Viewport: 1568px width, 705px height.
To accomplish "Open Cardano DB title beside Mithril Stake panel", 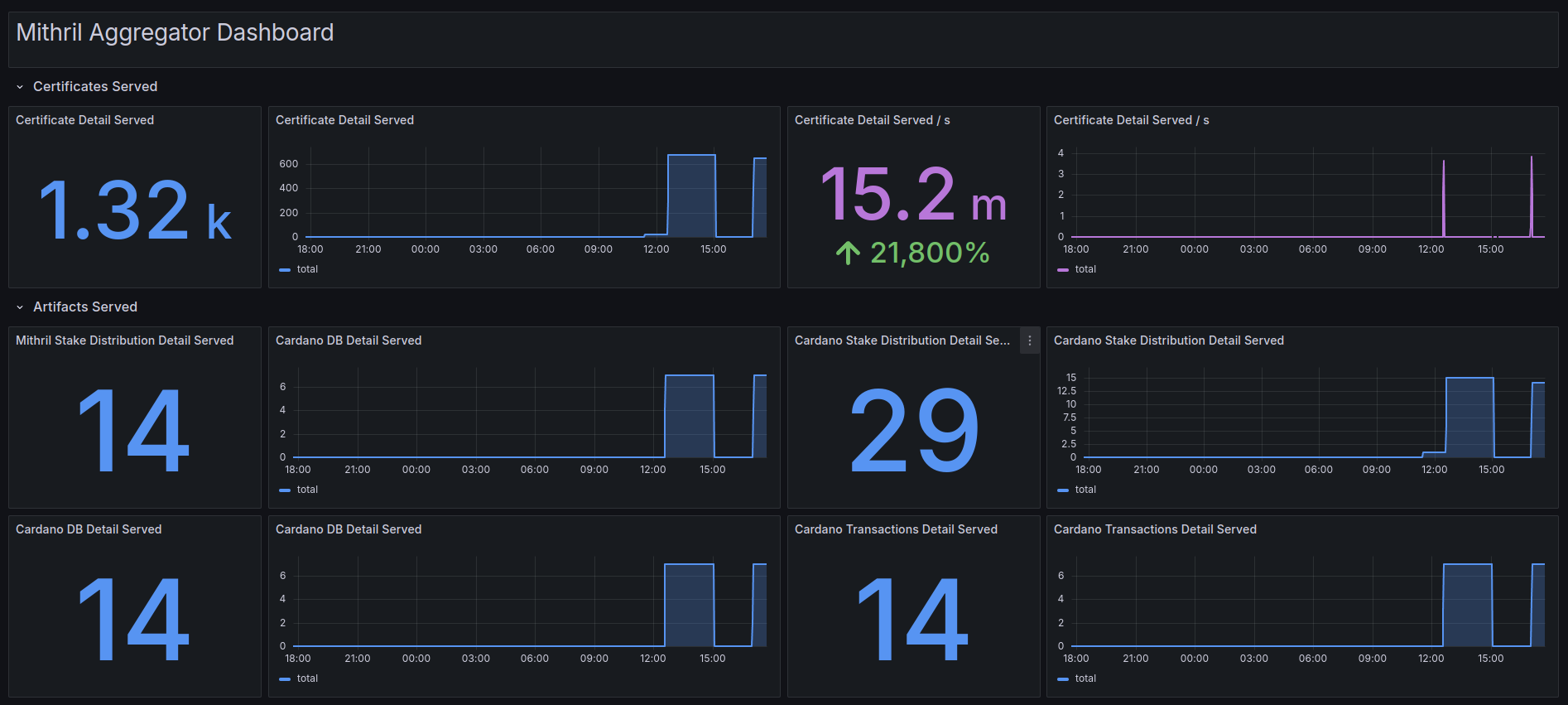I will coord(349,340).
